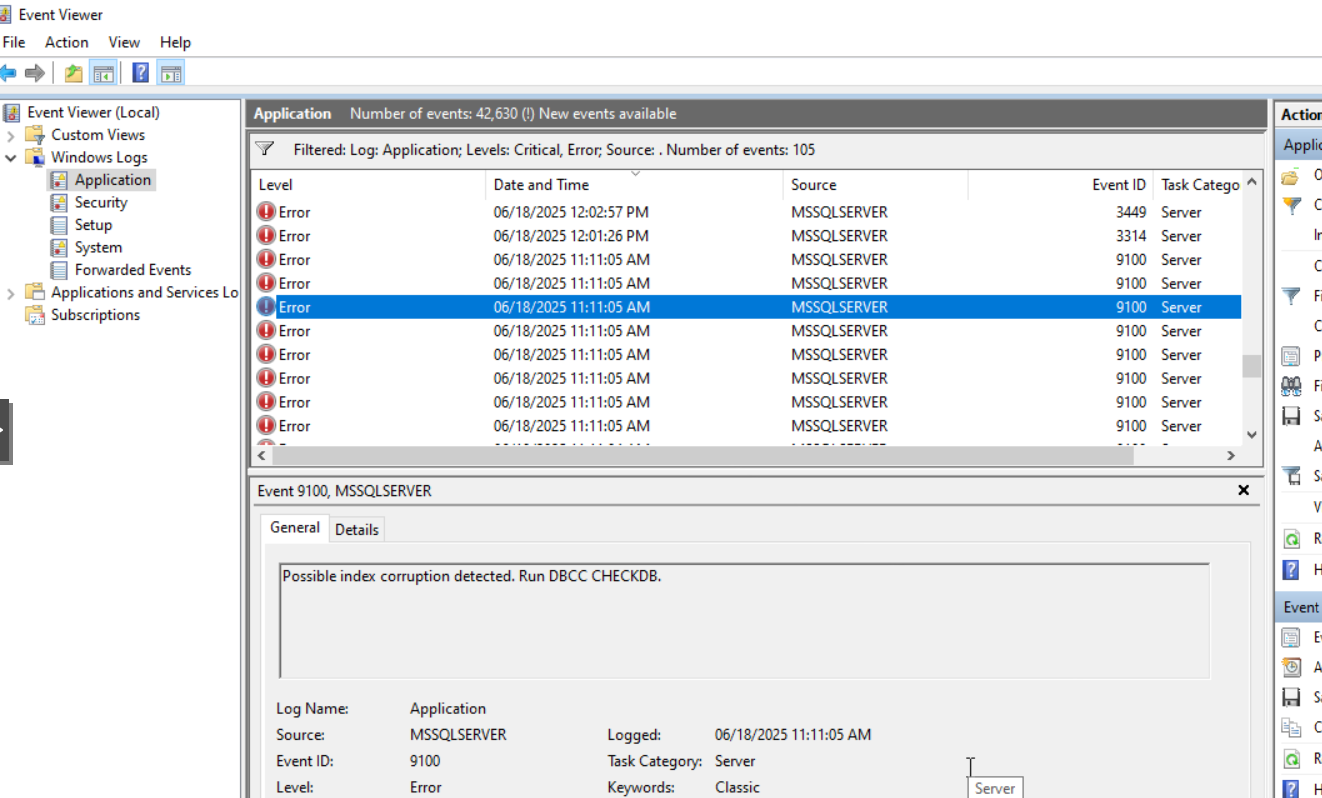Select Applications and Services Logs folder
The height and width of the screenshot is (798, 1322).
pos(144,292)
